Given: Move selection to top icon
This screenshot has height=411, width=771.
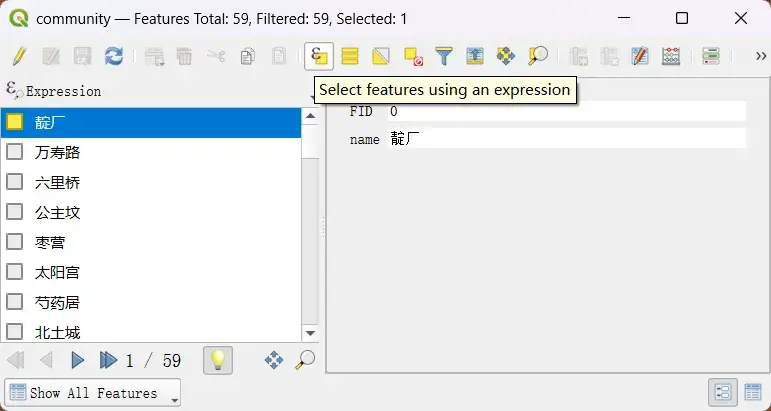Looking at the screenshot, I should coord(475,56).
